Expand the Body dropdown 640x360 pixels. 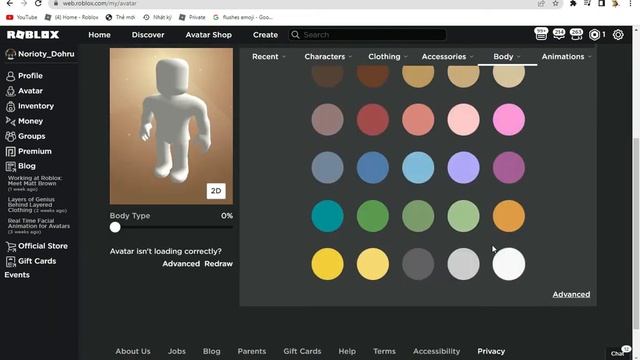(507, 57)
